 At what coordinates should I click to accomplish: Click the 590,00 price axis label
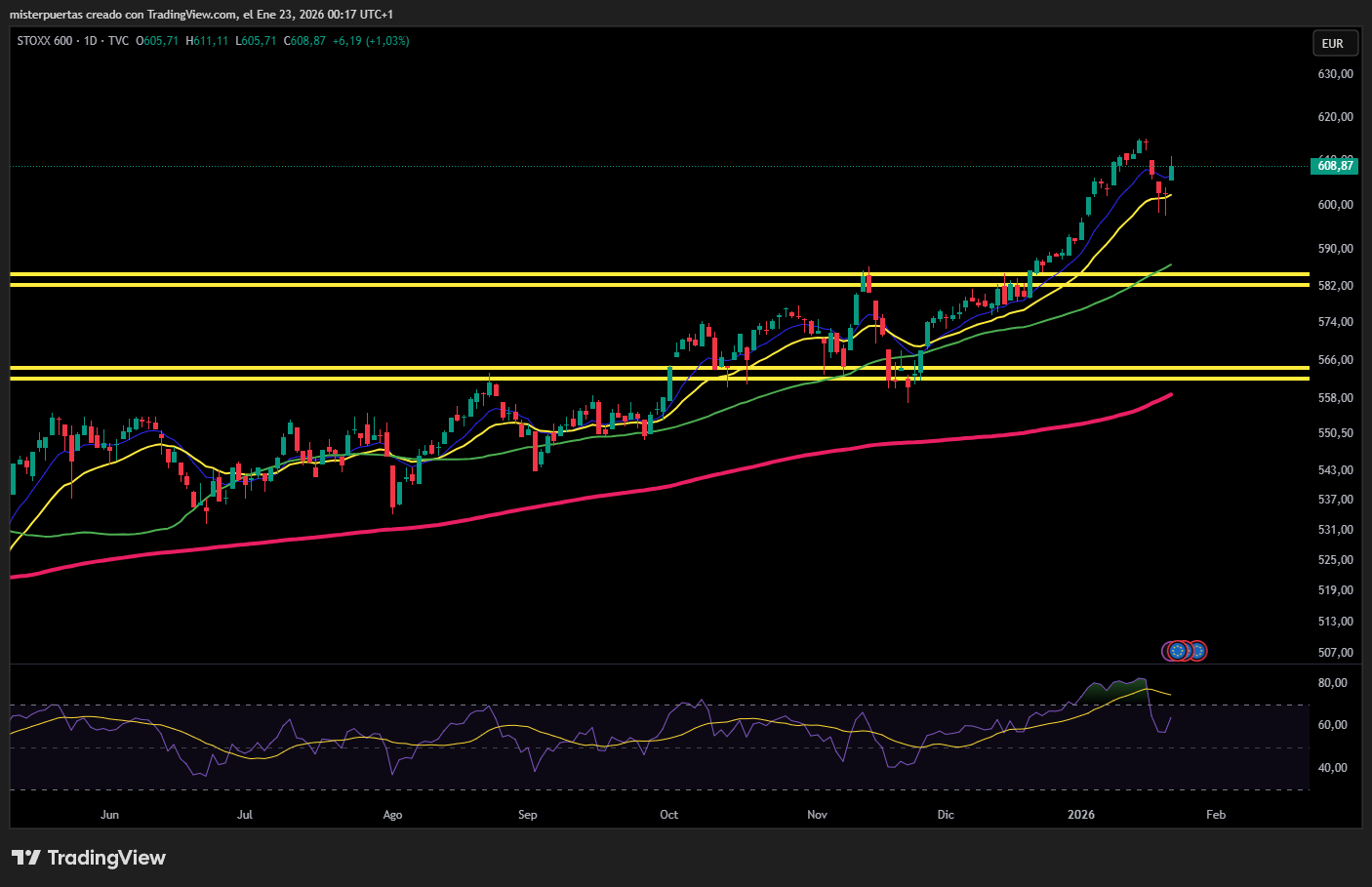click(x=1335, y=249)
